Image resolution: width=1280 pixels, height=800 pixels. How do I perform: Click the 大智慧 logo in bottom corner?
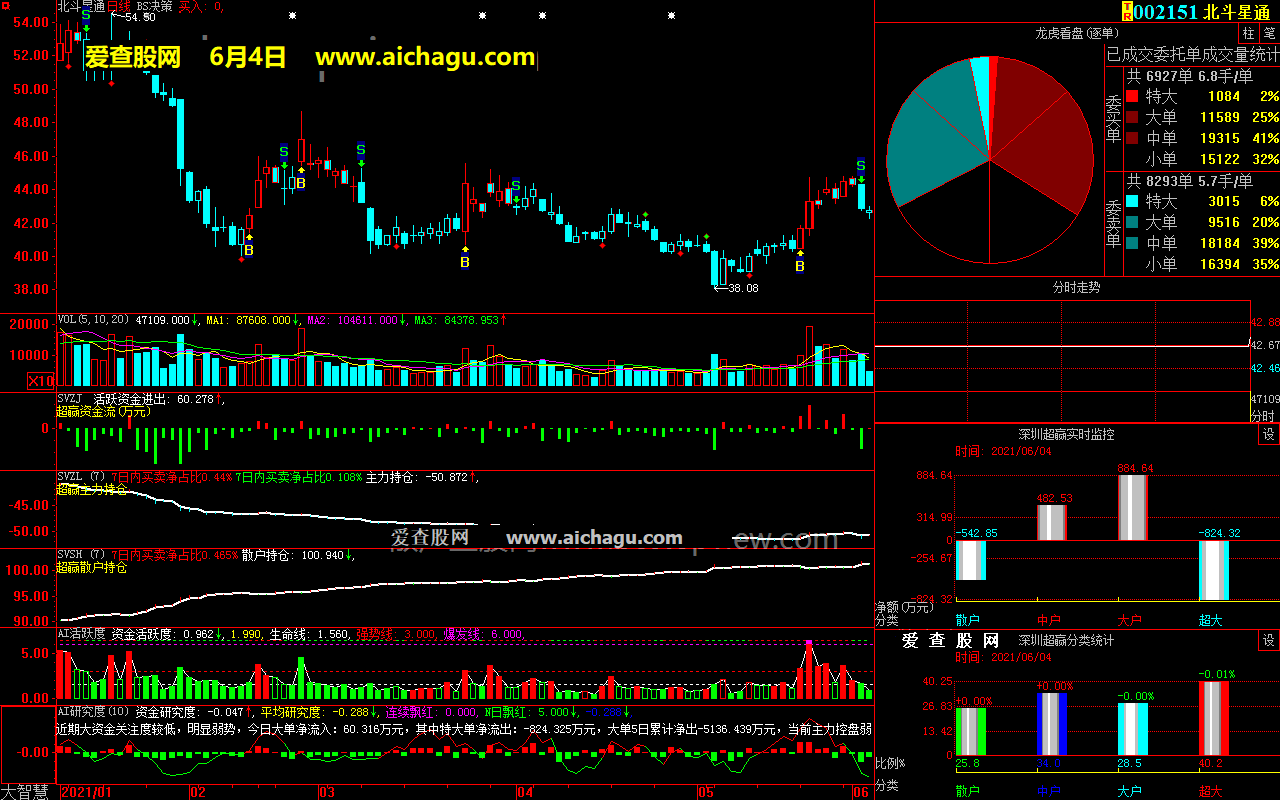pyautogui.click(x=27, y=791)
